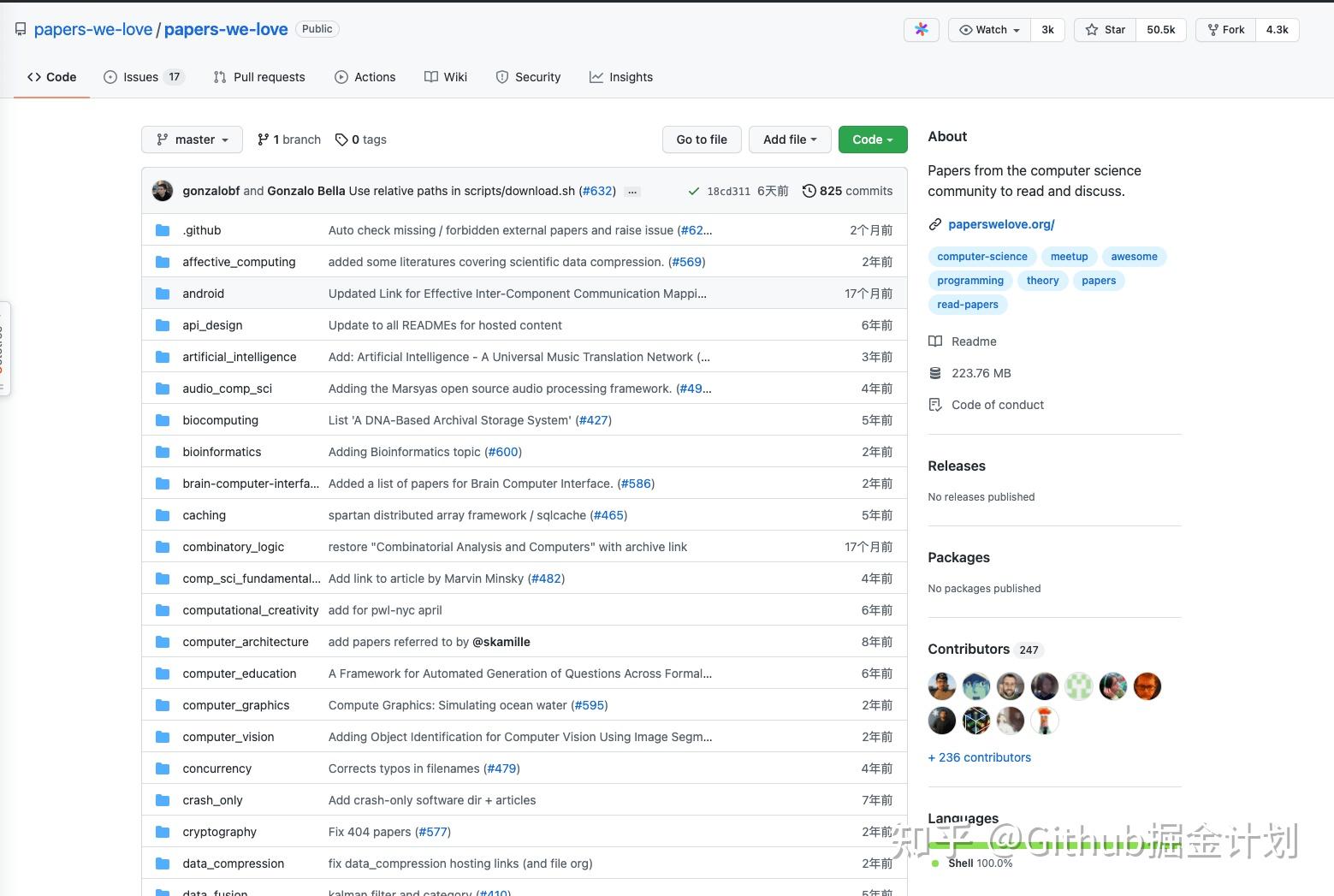The image size is (1334, 896).
Task: Open the master branch dropdown
Action: click(192, 139)
